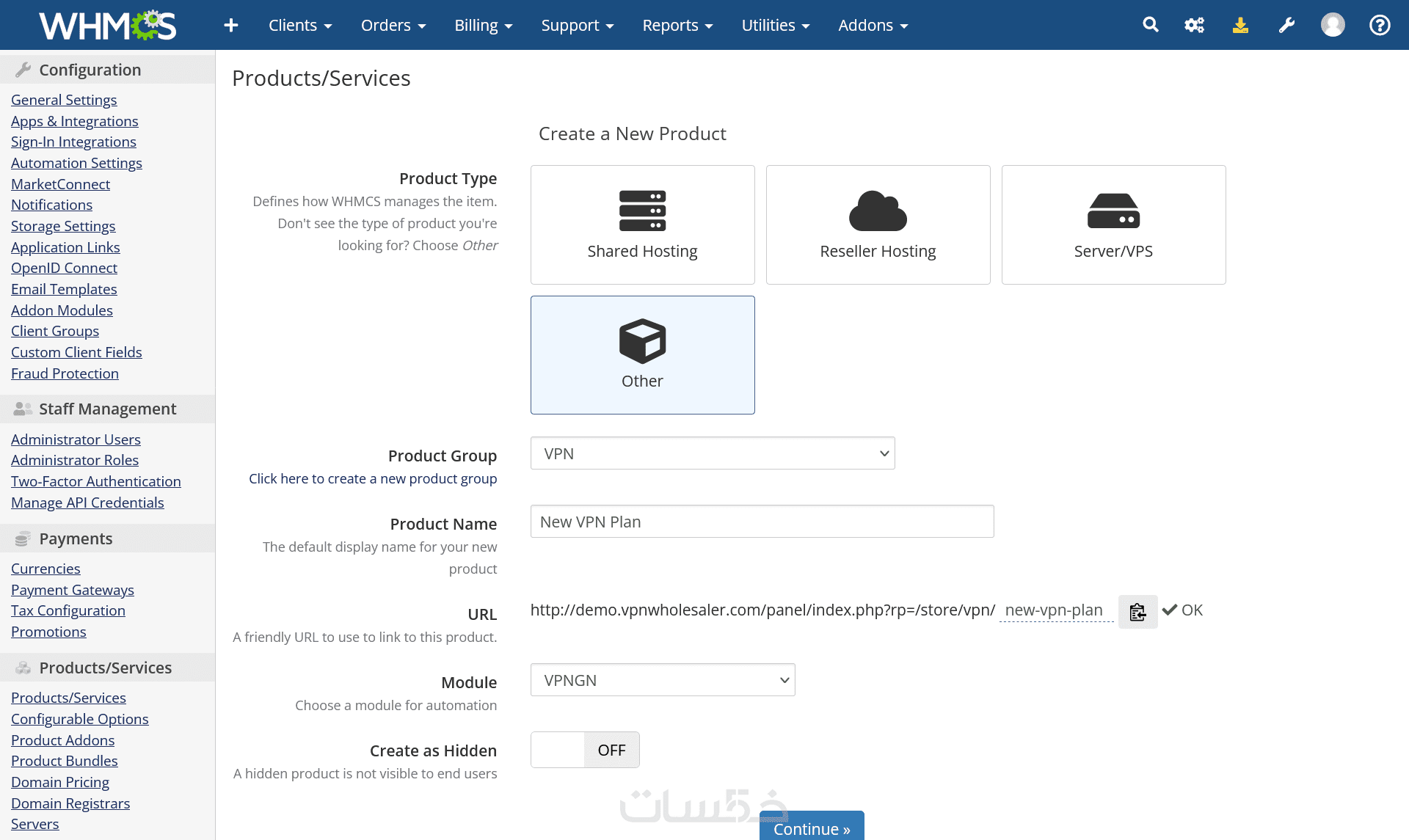Click the search magnifier icon
1409x840 pixels.
(x=1150, y=25)
